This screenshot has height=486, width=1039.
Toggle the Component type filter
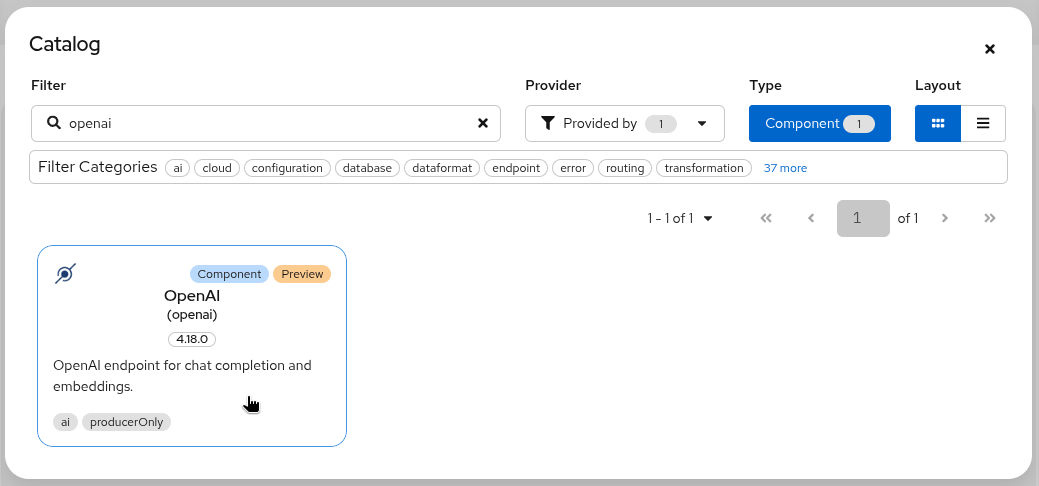point(820,123)
